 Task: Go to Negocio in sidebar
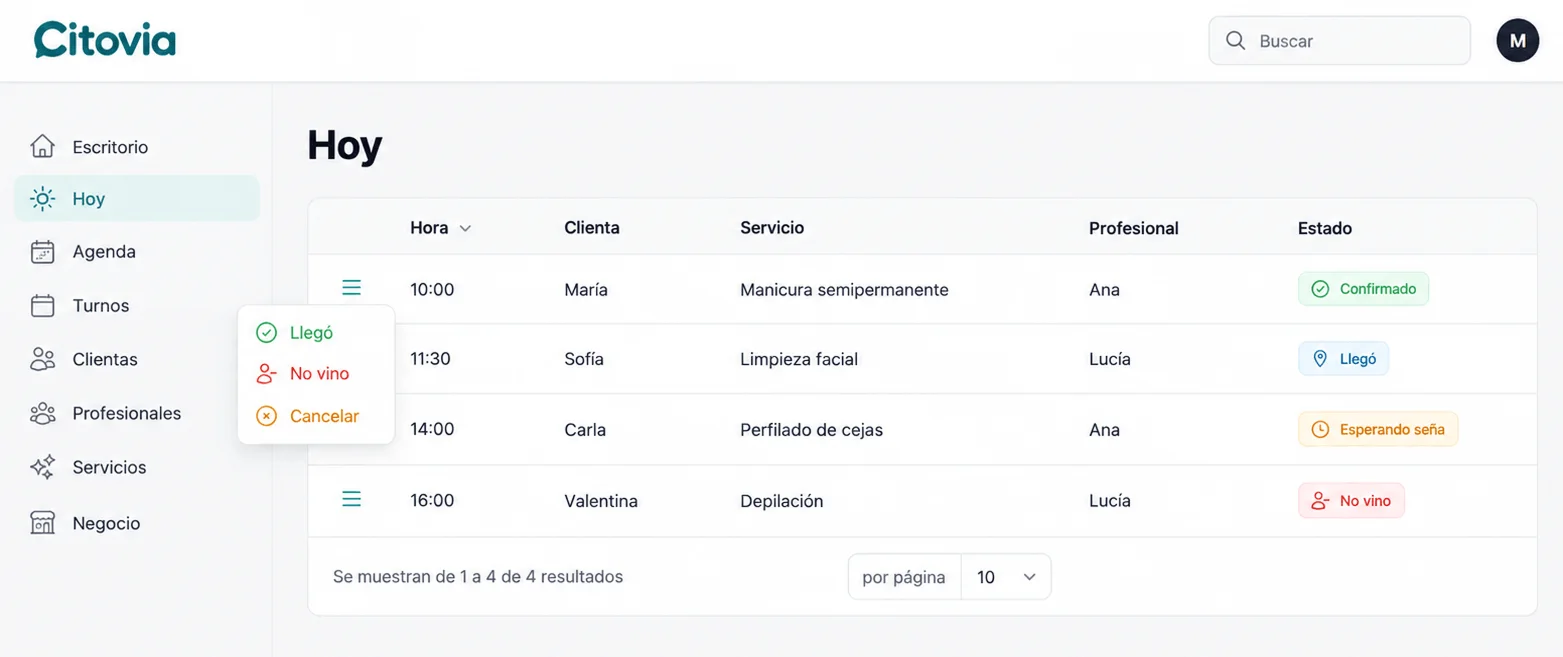[137, 524]
